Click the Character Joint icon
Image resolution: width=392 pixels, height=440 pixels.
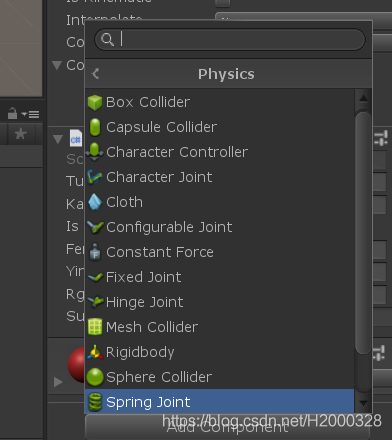point(95,177)
